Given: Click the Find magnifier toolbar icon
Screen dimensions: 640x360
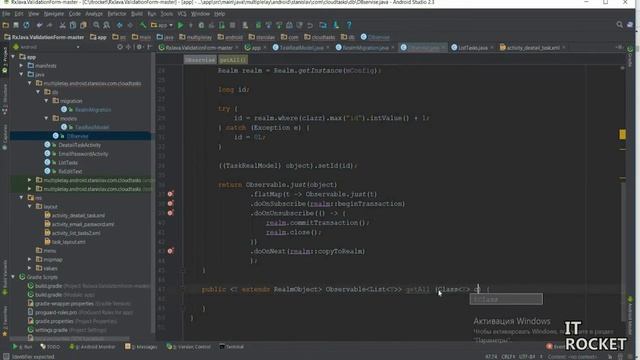Looking at the screenshot, I should 96,25.
